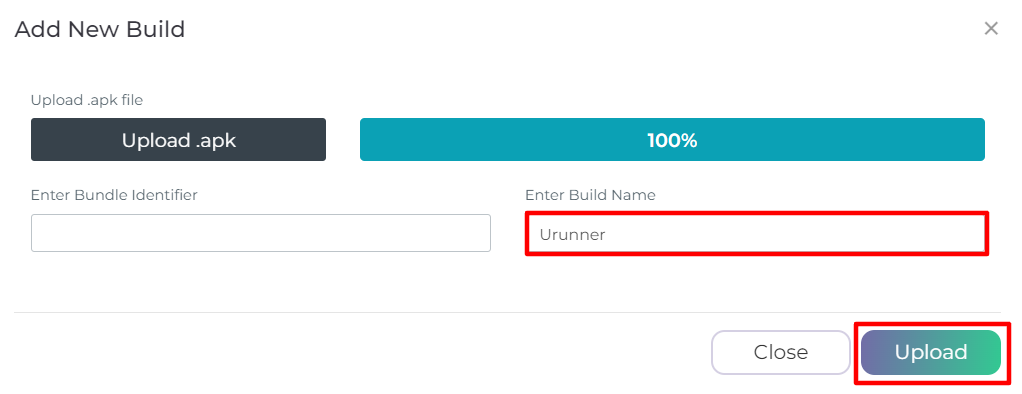Click the Close button
The image size is (1022, 394).
781,352
